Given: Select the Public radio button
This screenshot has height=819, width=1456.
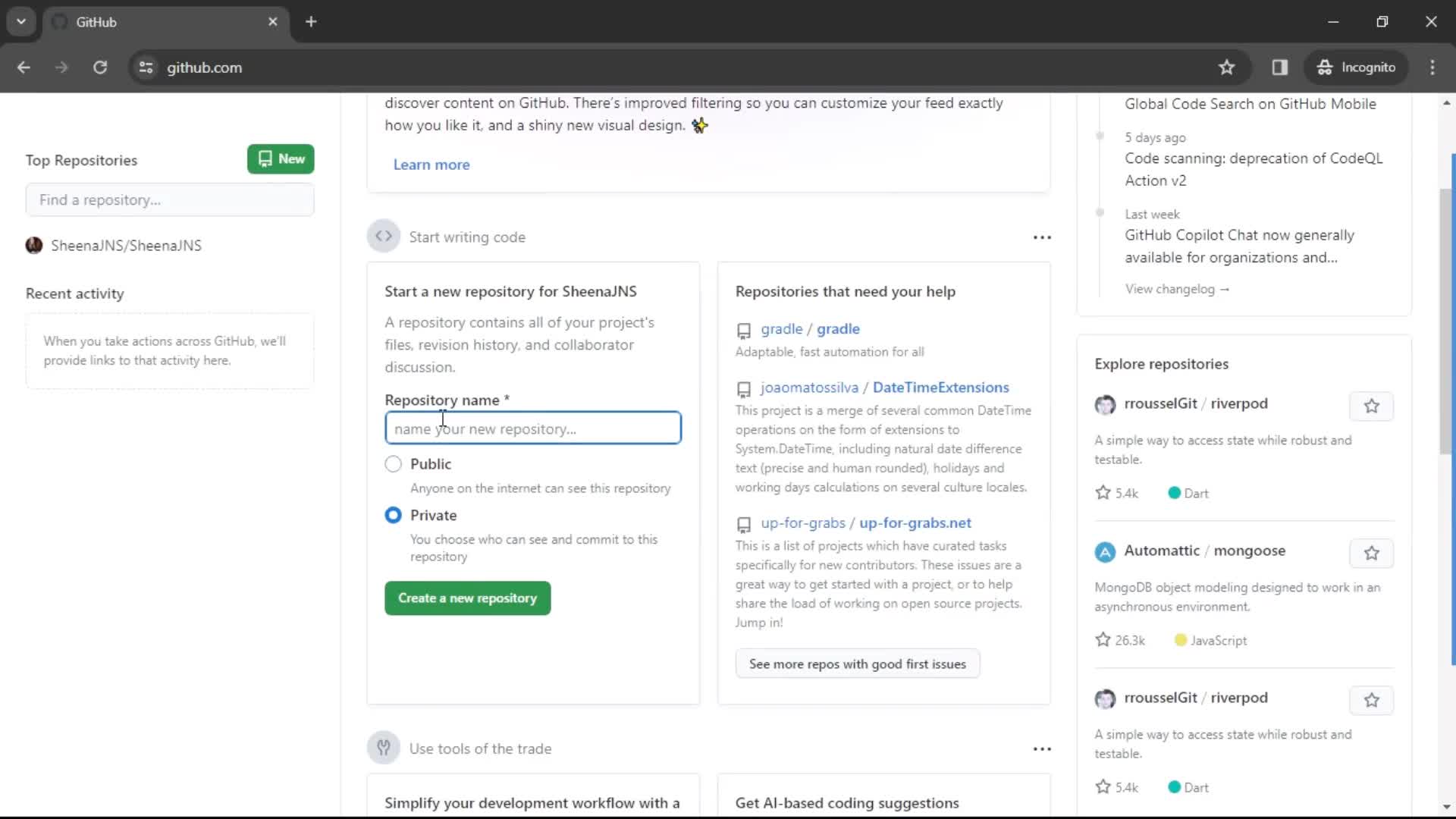Looking at the screenshot, I should (x=393, y=463).
